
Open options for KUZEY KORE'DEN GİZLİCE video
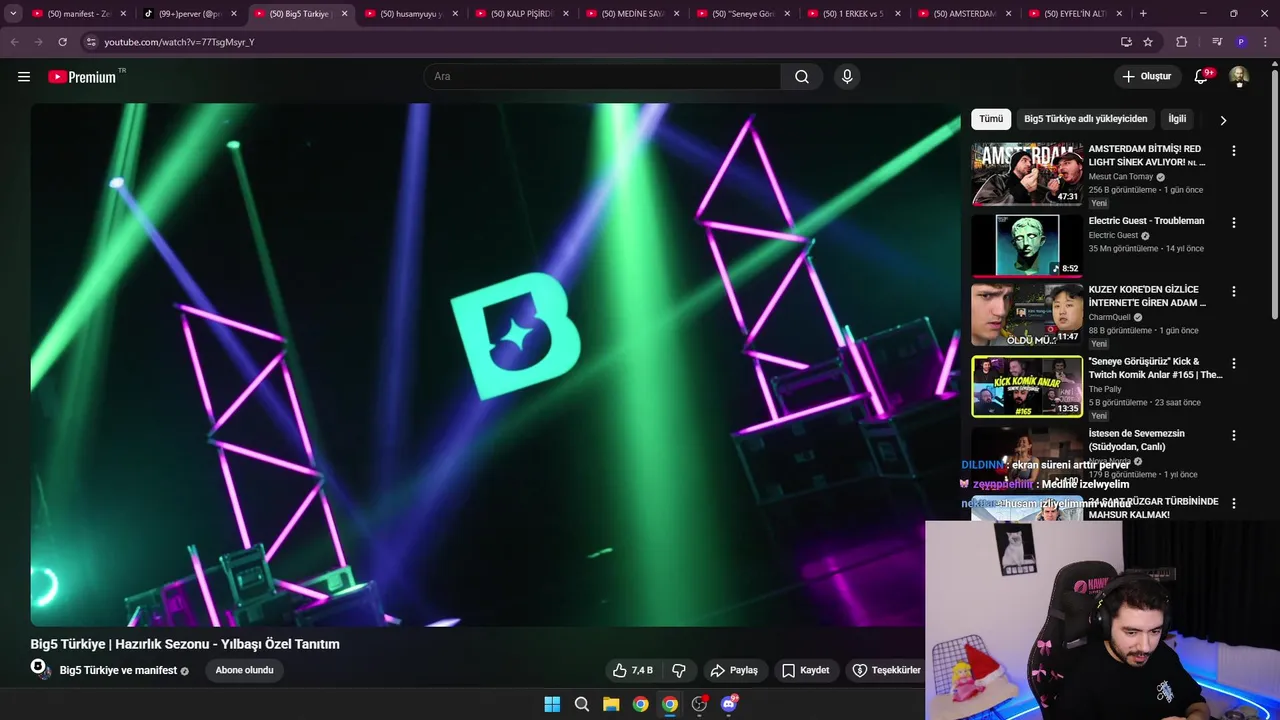(1233, 292)
